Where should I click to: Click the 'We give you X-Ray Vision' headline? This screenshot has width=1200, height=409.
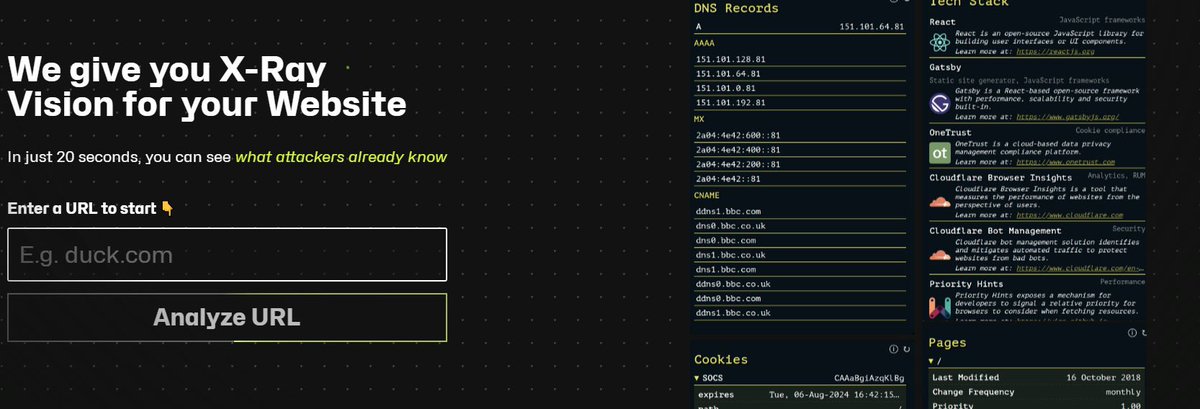point(207,87)
